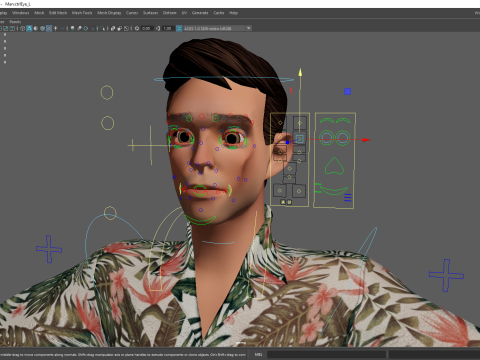Screen dimensions: 480x360
Task: Click the exposure value field 0.00
Action: point(147,28)
